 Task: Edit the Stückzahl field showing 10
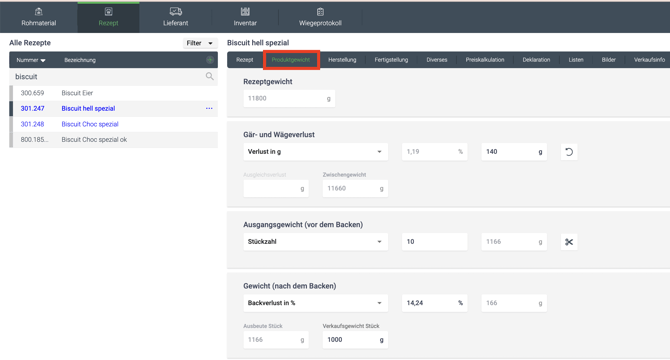(x=434, y=242)
